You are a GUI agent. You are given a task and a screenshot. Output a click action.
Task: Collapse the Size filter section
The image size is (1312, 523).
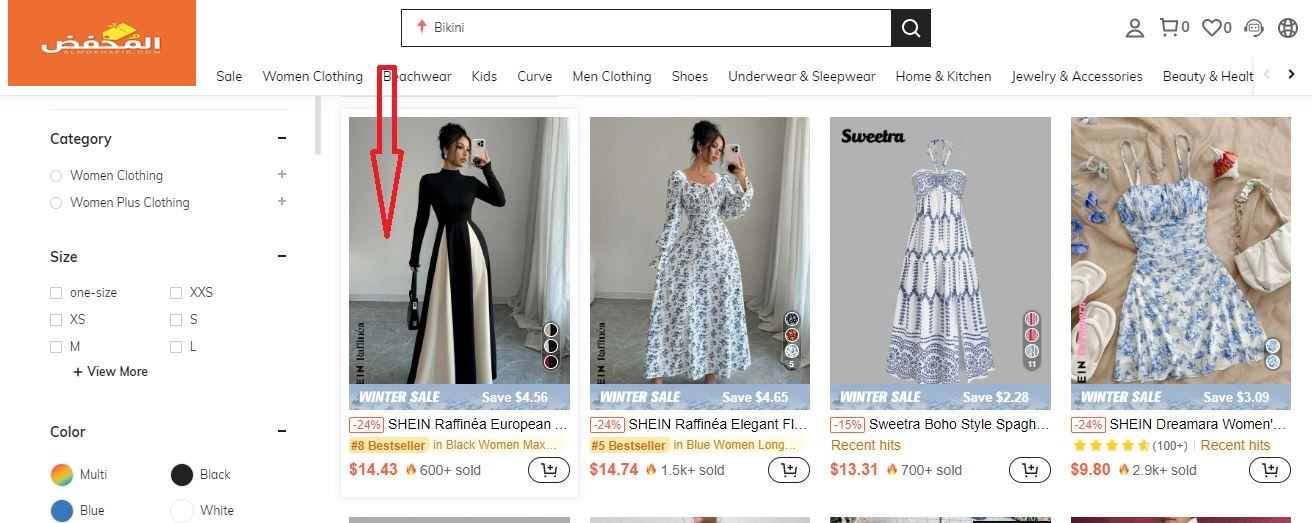pyautogui.click(x=282, y=257)
